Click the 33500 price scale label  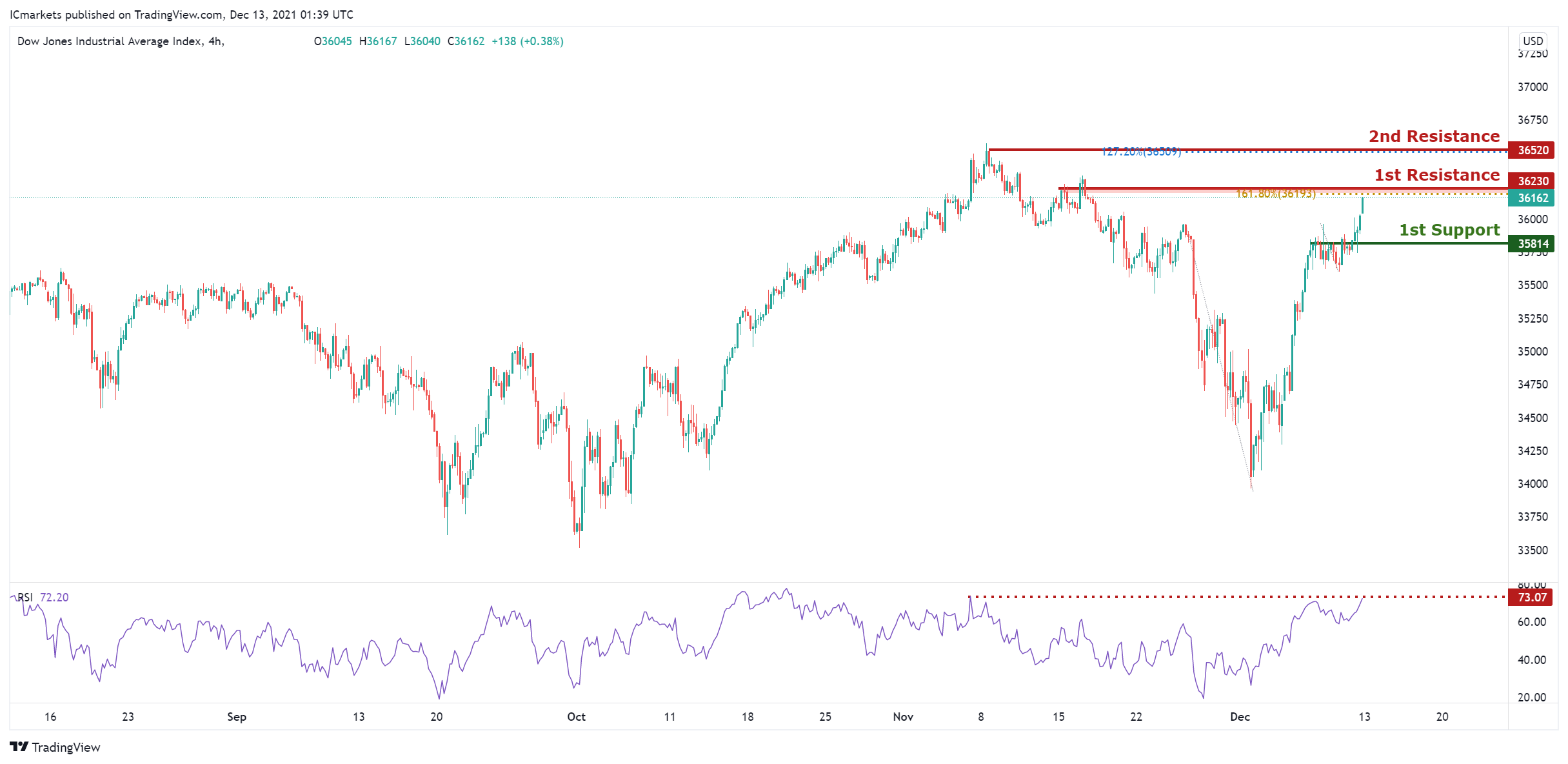tap(1533, 550)
